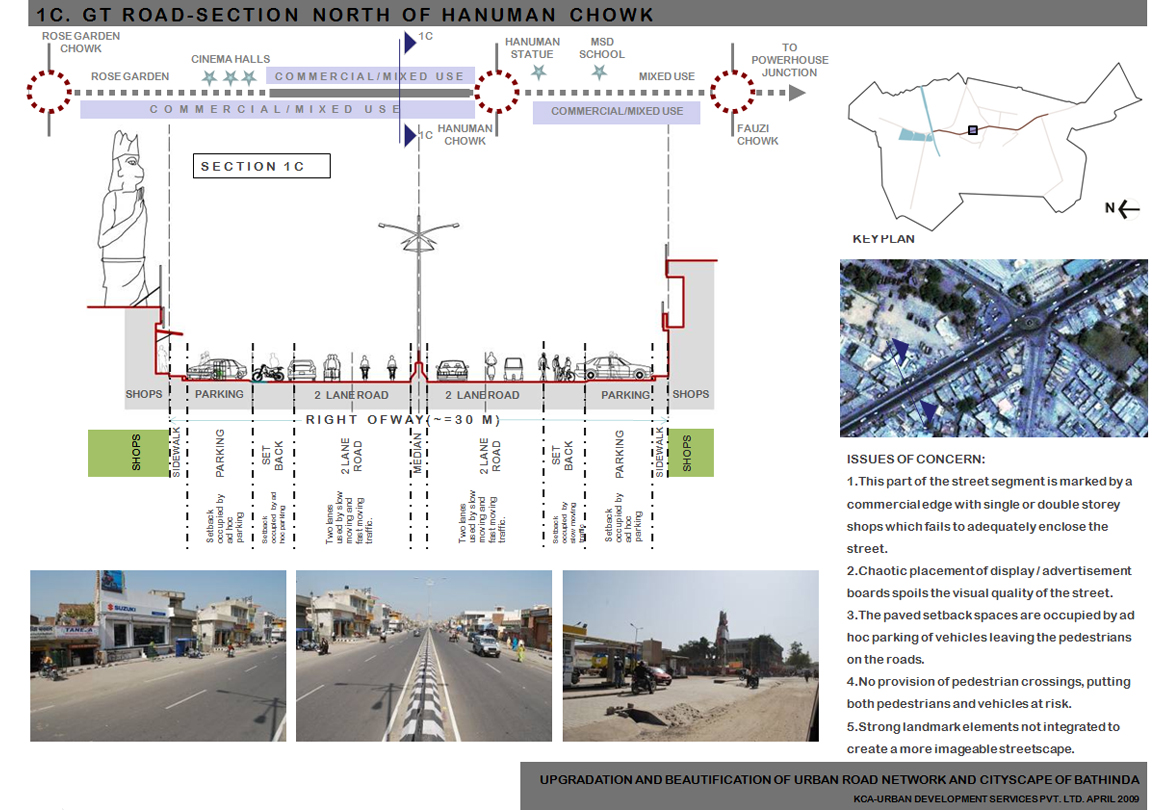Screen dimensions: 1175x810
Task: Select the Section 1C label box
Action: (x=261, y=166)
